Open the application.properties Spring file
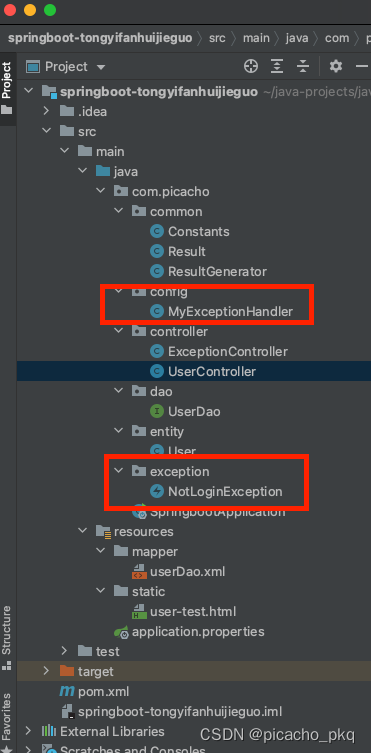Viewport: 371px width, 753px height. click(189, 632)
